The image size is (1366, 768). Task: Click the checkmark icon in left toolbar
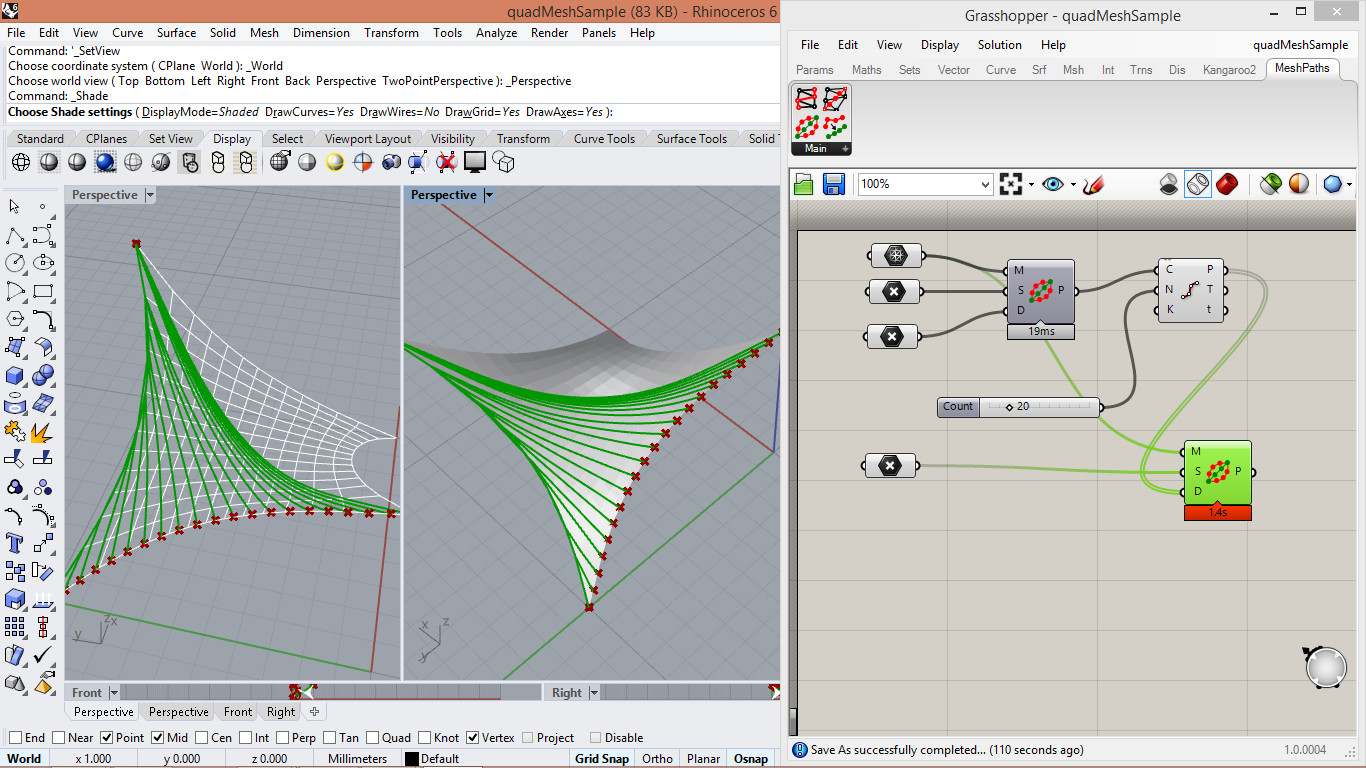[43, 656]
